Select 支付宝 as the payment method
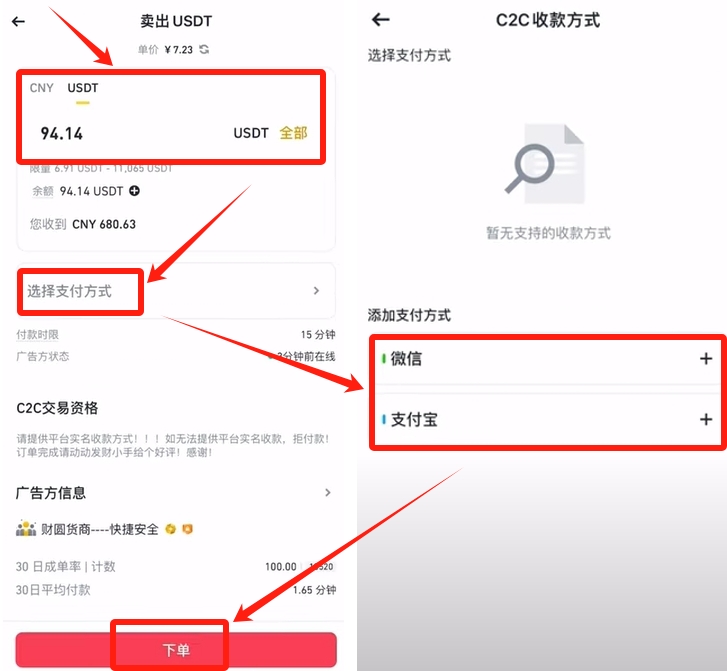This screenshot has height=671, width=727. point(547,419)
